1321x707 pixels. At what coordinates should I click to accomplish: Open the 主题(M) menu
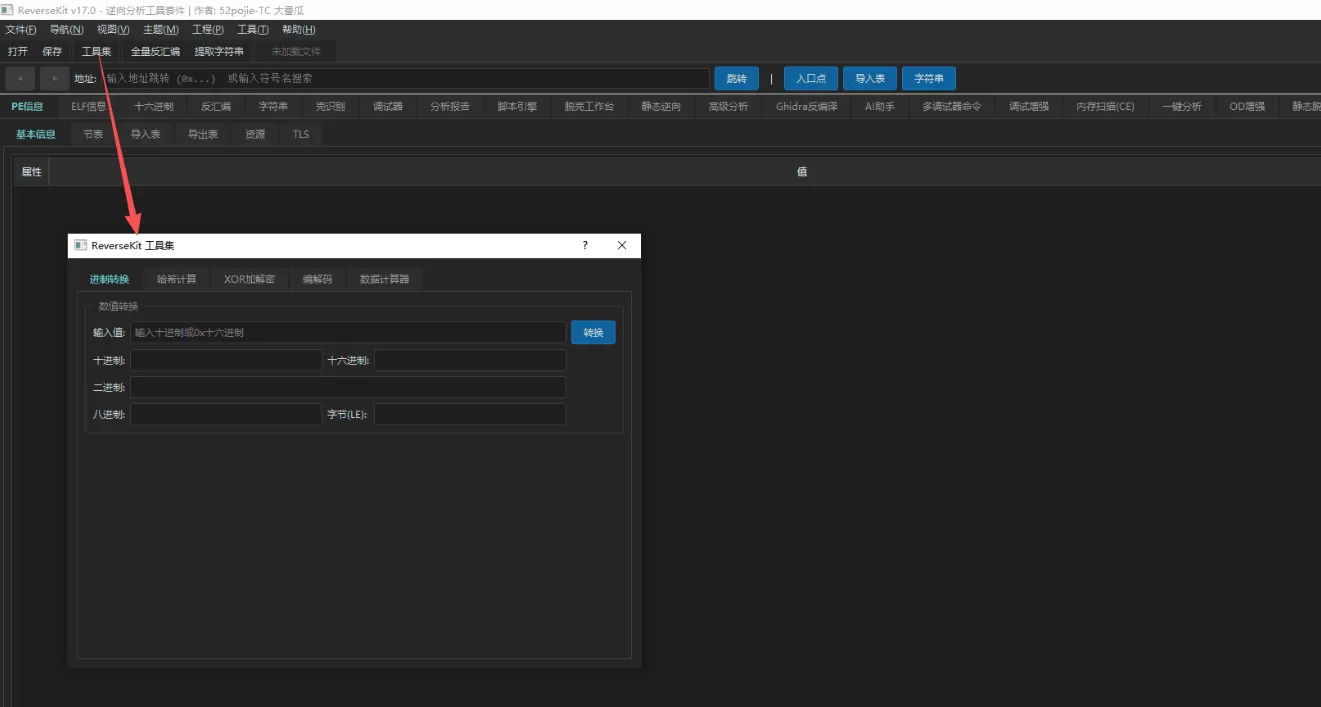click(x=161, y=30)
